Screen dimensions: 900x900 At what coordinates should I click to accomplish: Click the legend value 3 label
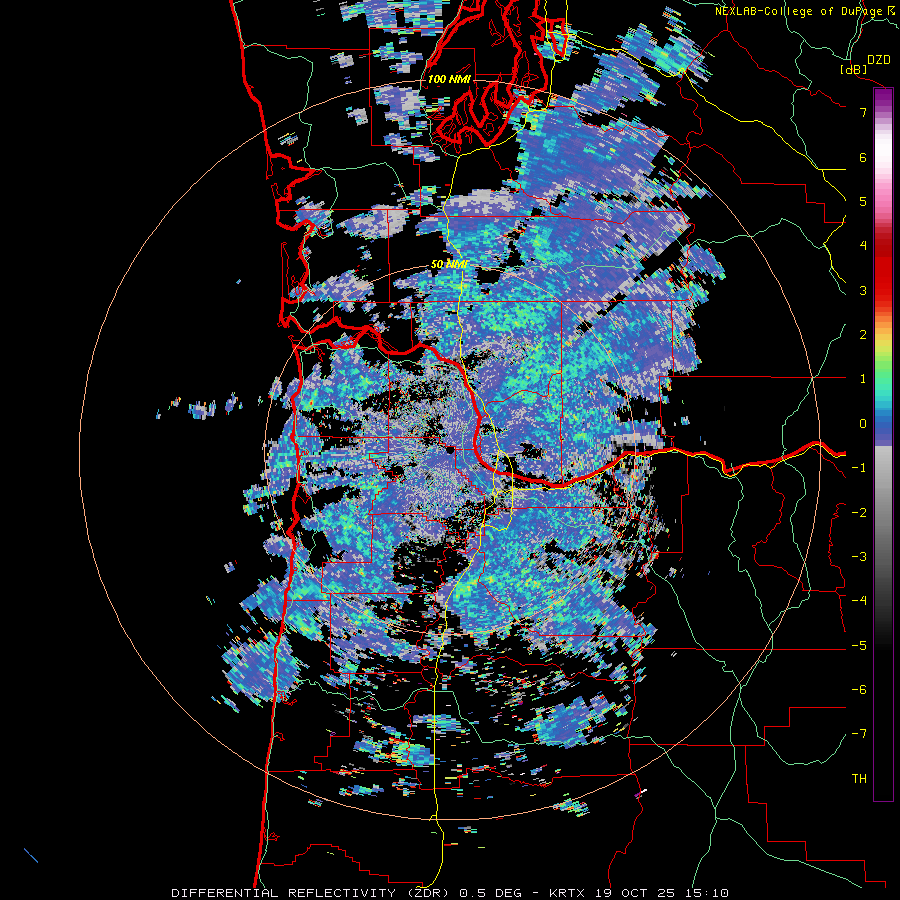863,290
